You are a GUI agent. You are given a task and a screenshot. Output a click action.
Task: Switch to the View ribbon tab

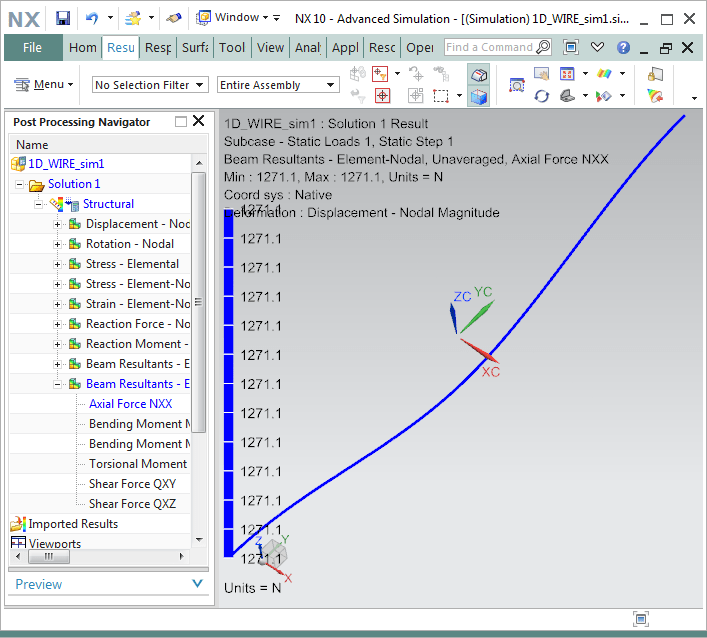tap(270, 47)
